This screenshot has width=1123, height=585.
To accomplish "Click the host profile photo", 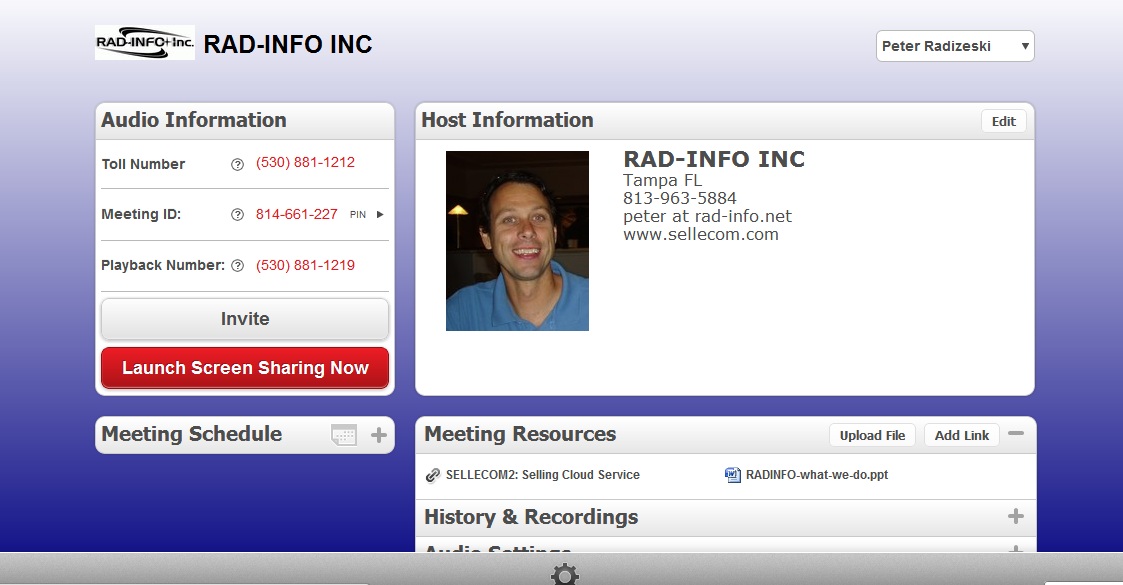I will coord(517,241).
